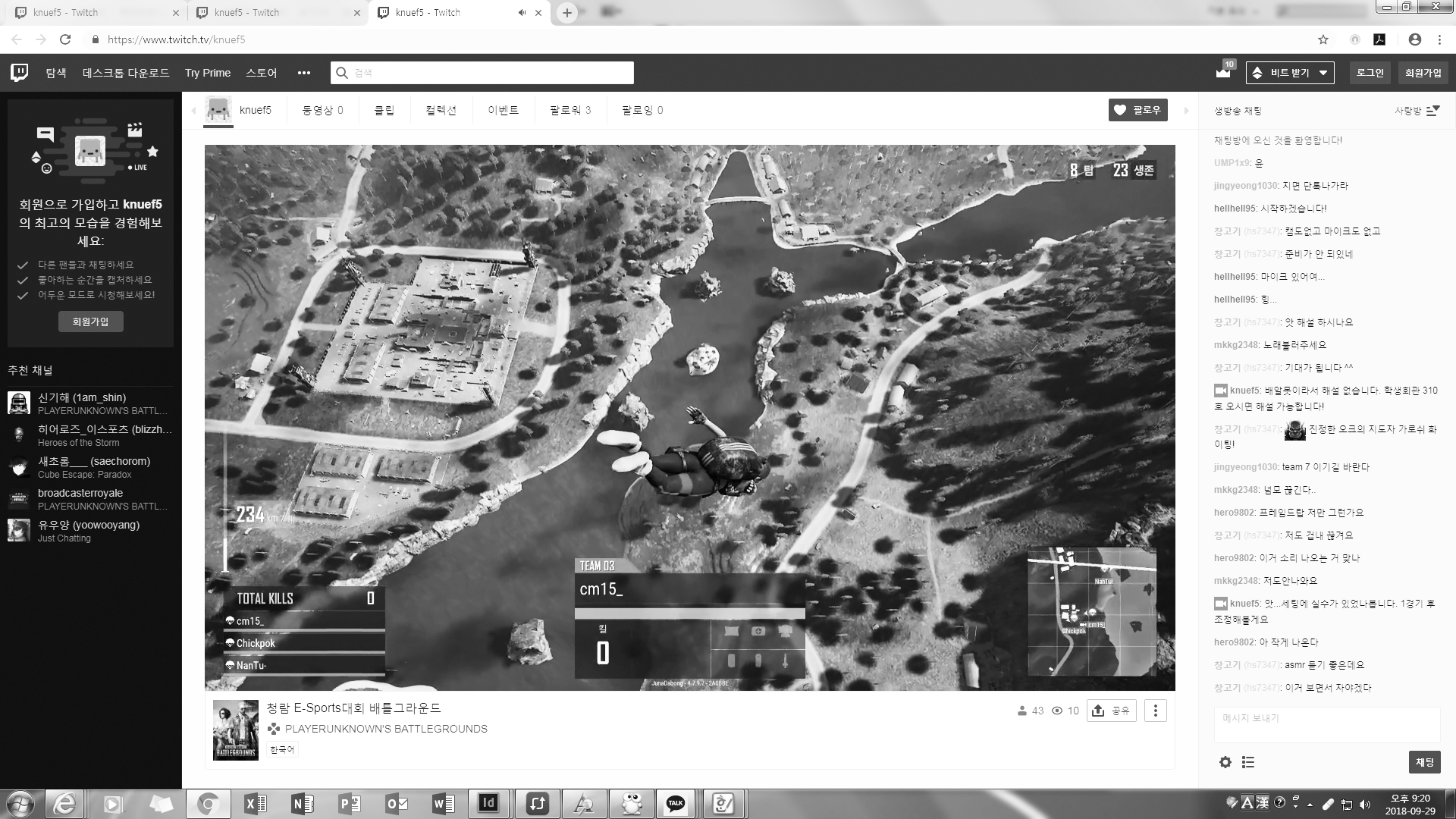Expand the Get Bits dropdown
Screen dimensions: 1456x819
point(1290,73)
